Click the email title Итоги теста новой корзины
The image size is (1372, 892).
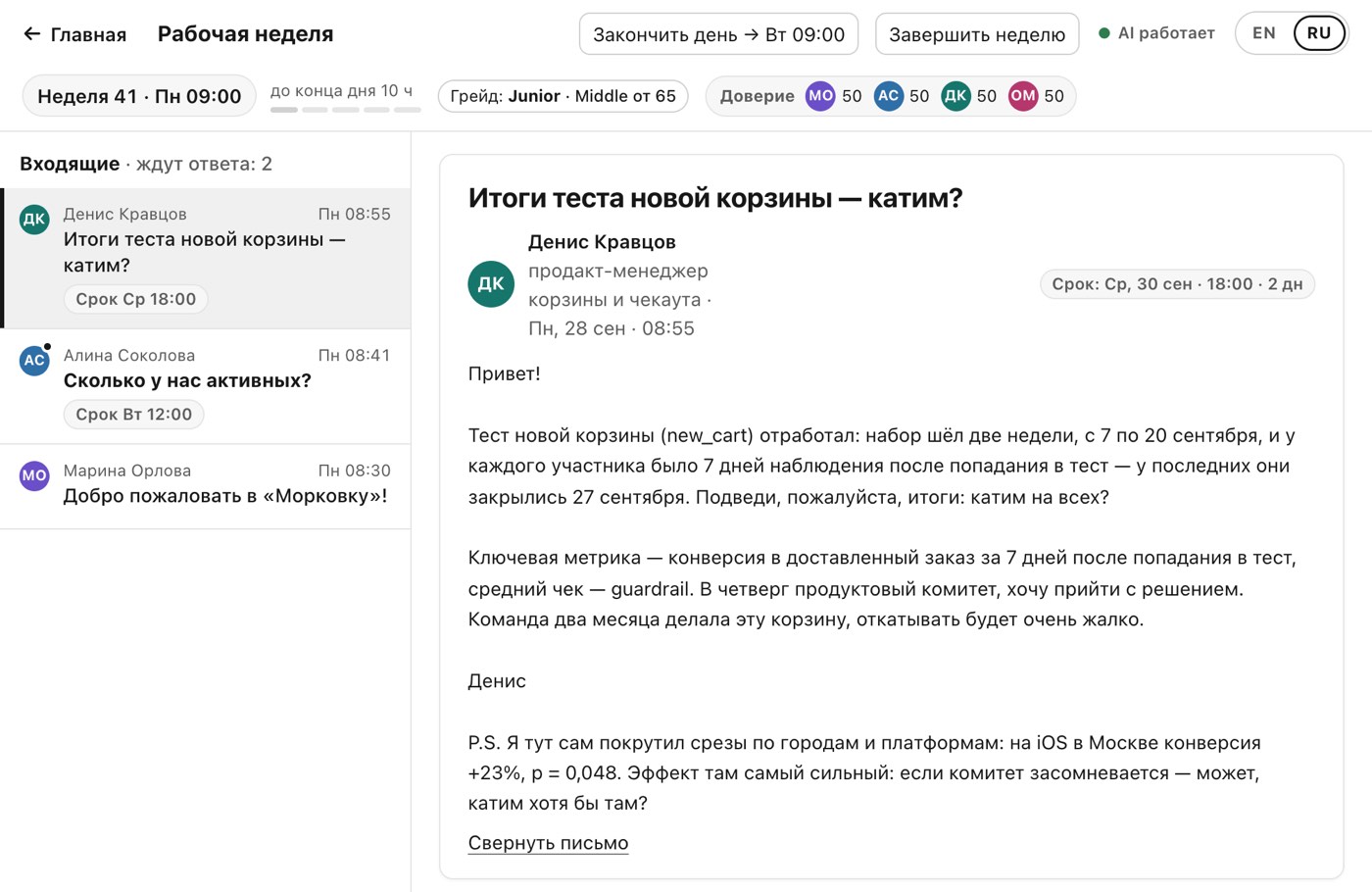pos(715,198)
